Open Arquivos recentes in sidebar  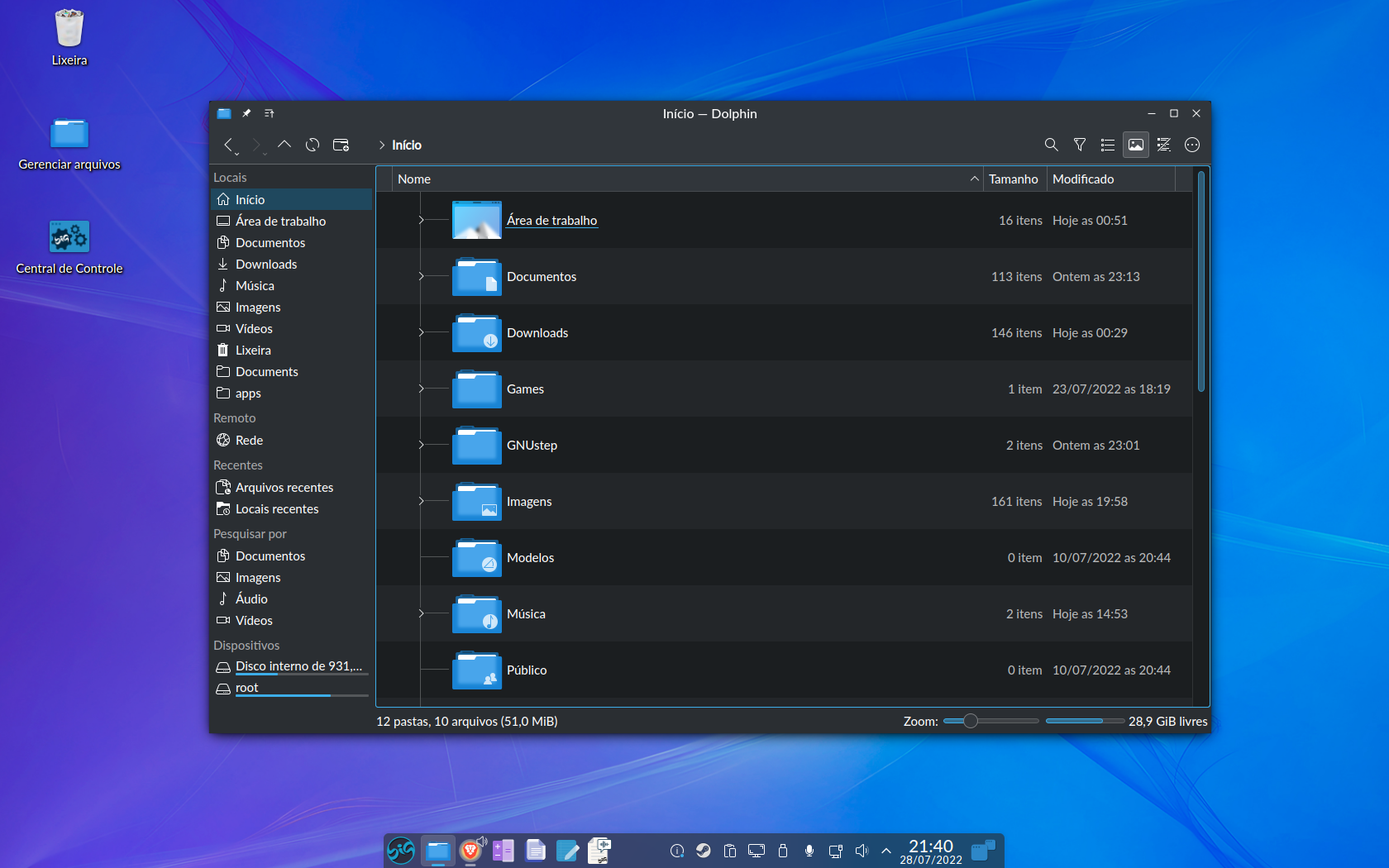pos(291,487)
